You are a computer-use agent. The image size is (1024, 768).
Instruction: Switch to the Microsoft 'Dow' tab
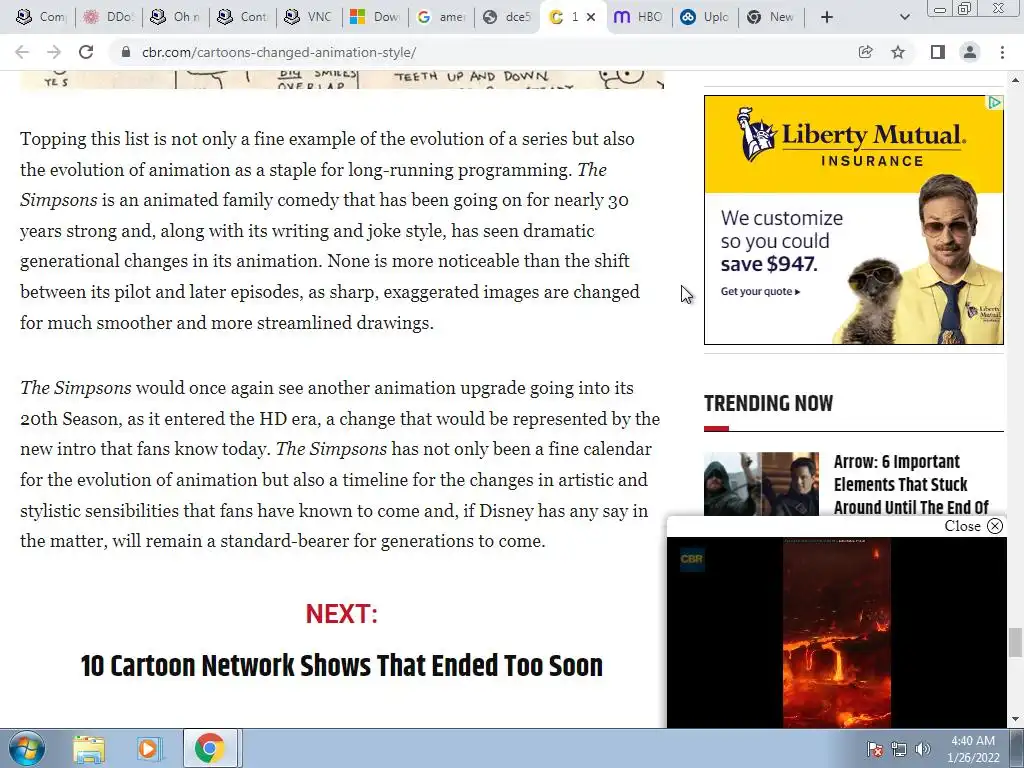click(375, 17)
